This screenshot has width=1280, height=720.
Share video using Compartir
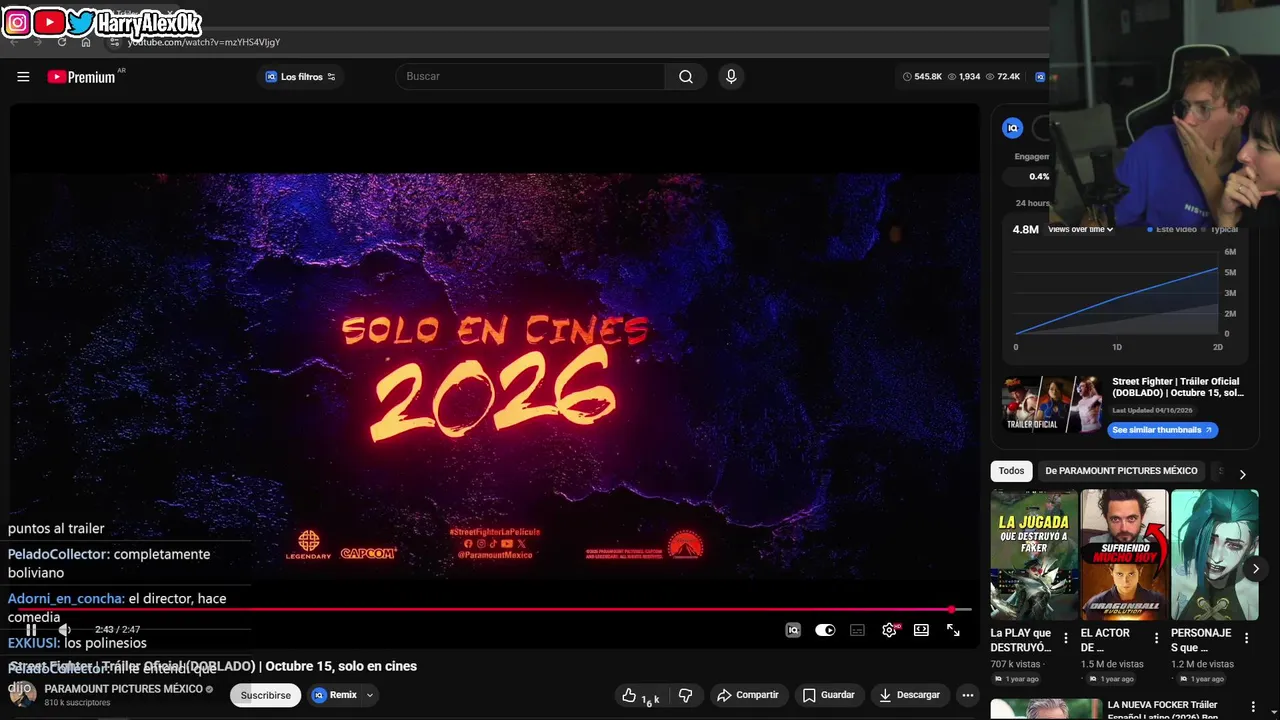click(748, 695)
